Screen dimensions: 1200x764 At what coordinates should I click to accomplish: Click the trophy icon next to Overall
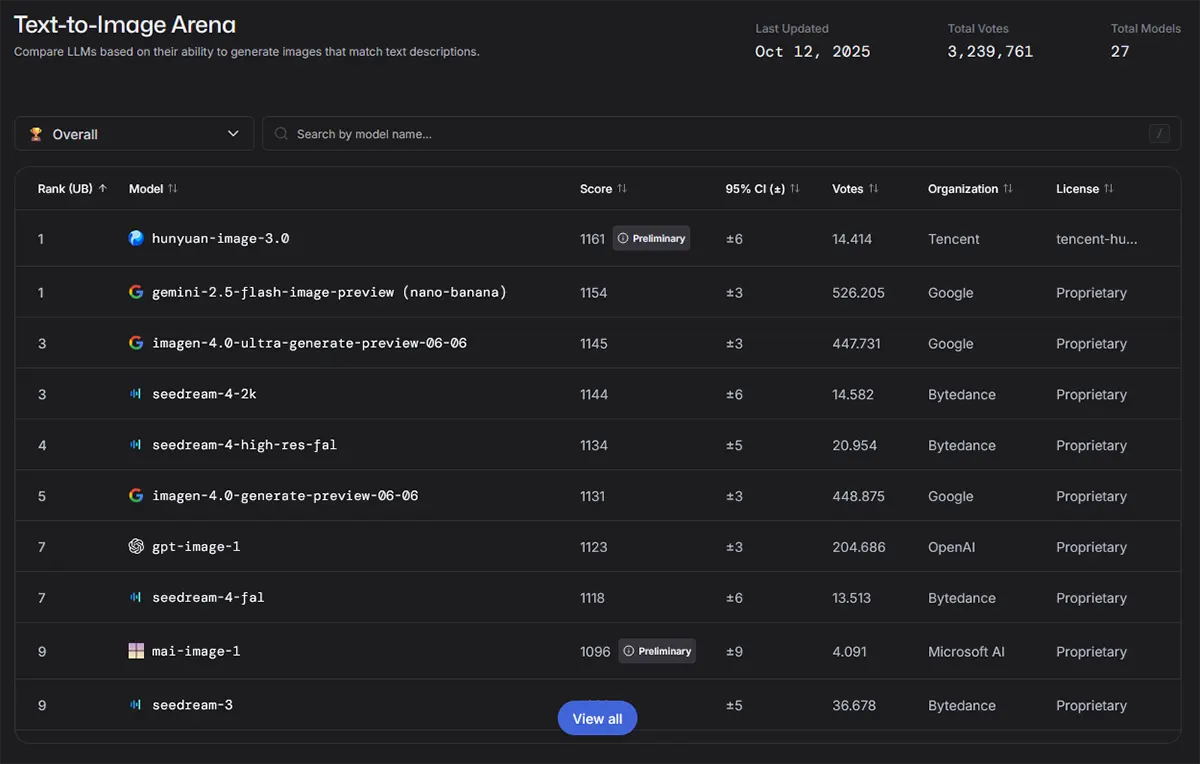click(x=36, y=134)
